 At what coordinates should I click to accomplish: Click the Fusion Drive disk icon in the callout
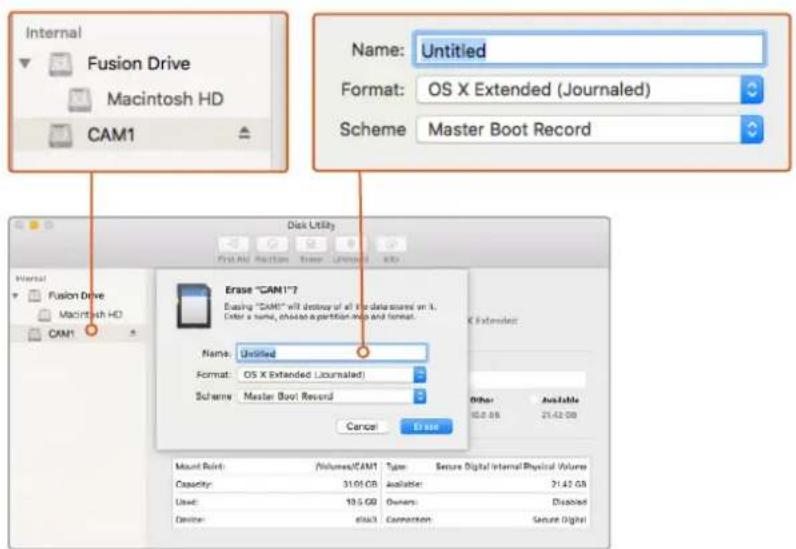pyautogui.click(x=60, y=64)
